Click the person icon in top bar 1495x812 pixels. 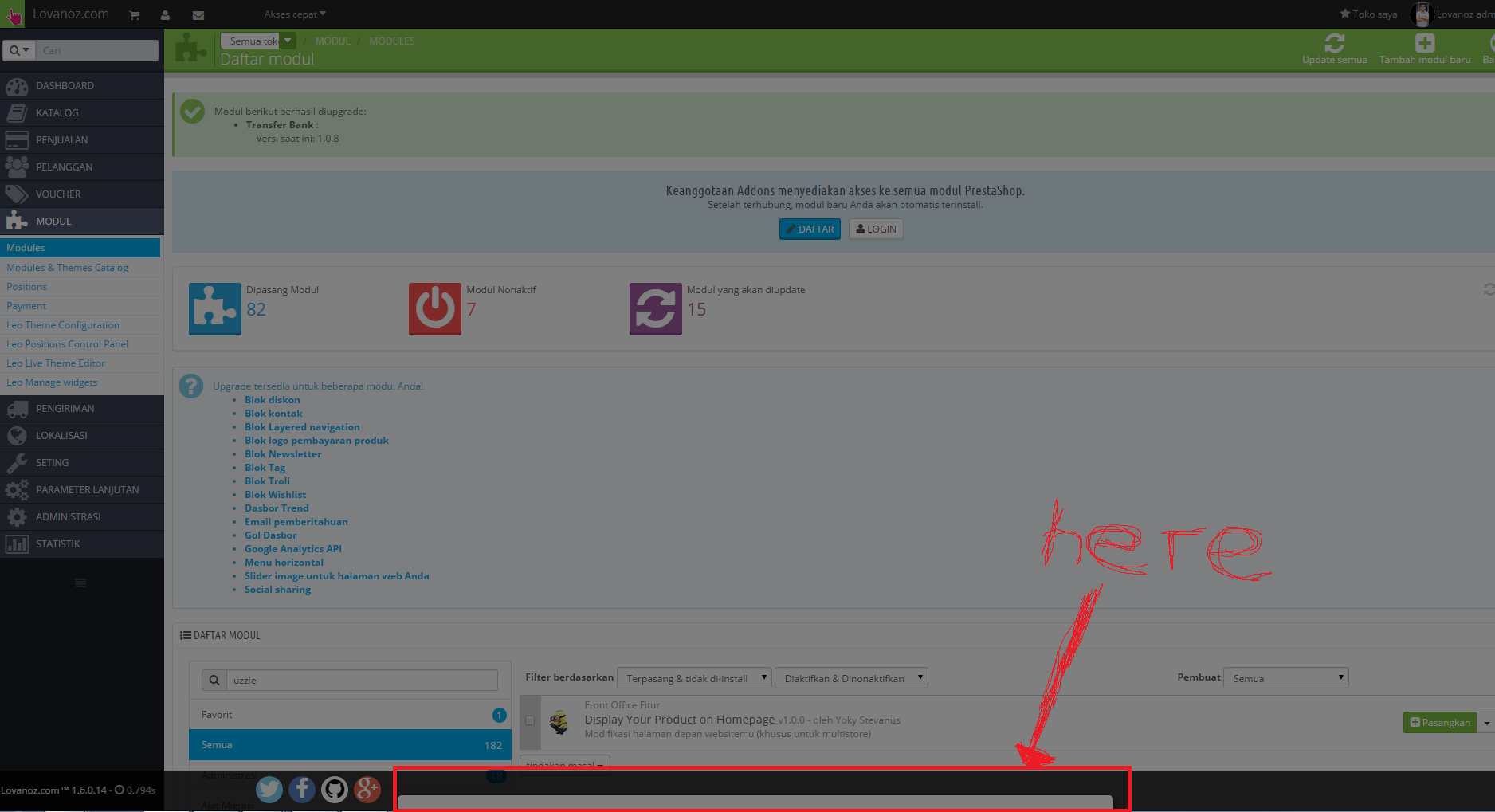[165, 15]
